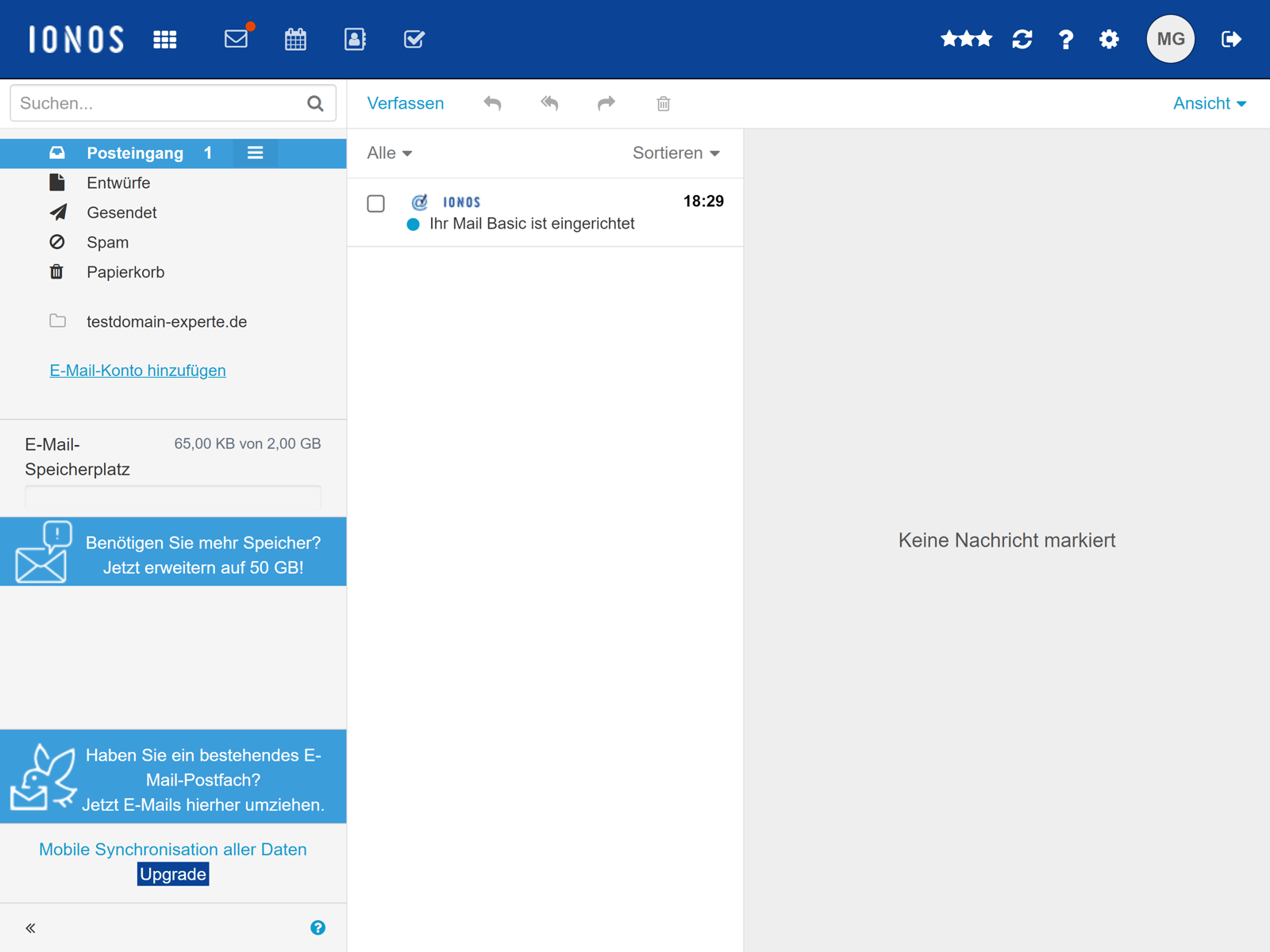Click the trash icon to delete
This screenshot has height=952, width=1270.
coord(664,103)
